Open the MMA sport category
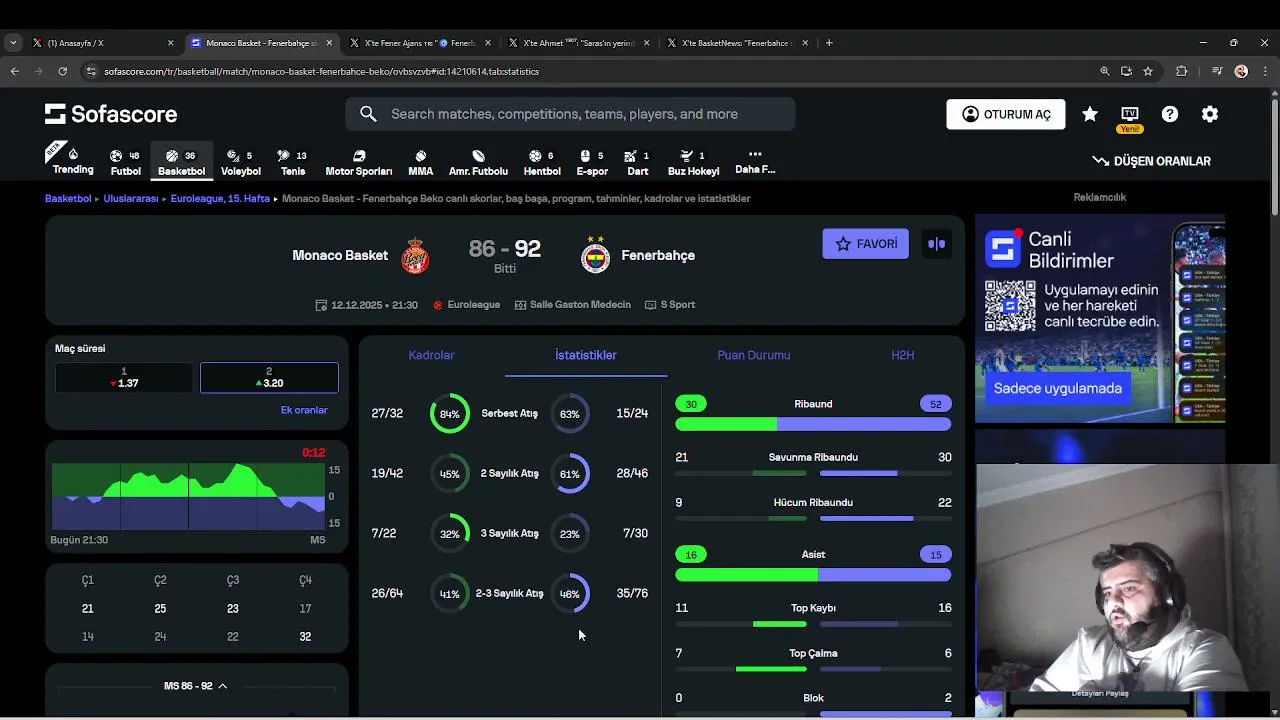Viewport: 1280px width, 720px height. coord(421,162)
